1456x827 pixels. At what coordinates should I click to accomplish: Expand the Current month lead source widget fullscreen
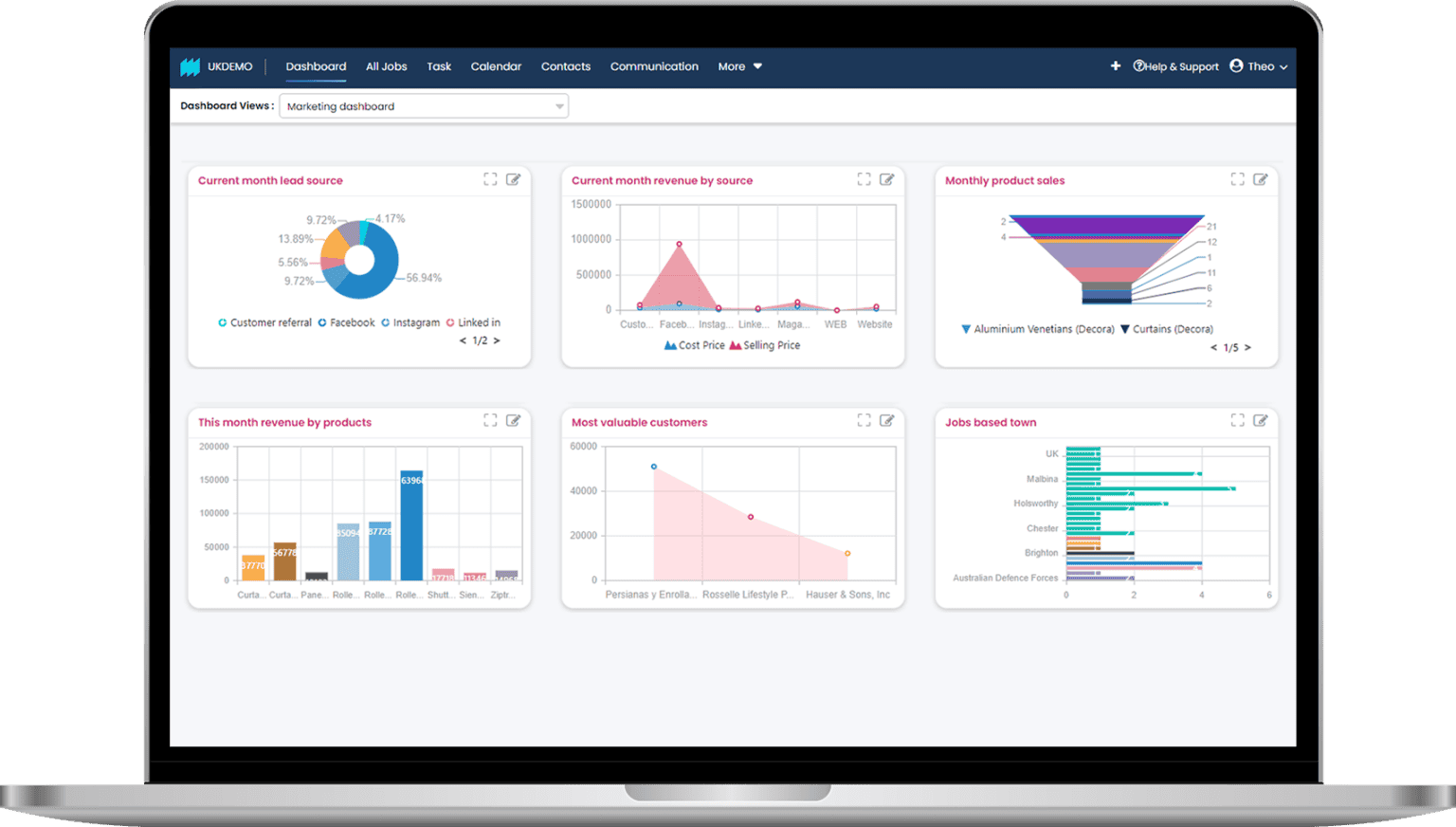pos(490,178)
